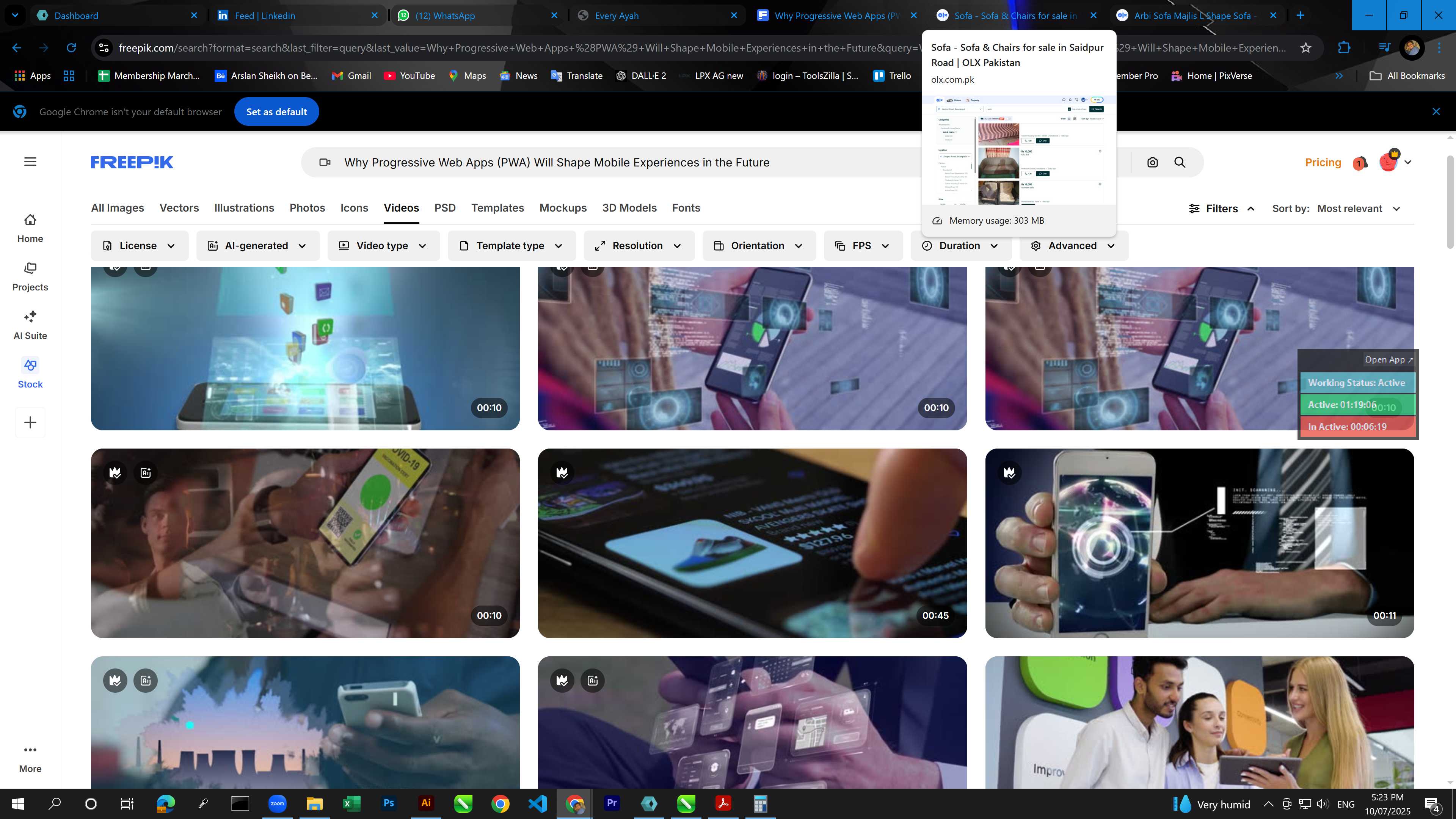Screen dimensions: 1456x819
Task: Open Premiere Pro from the taskbar
Action: 612,803
